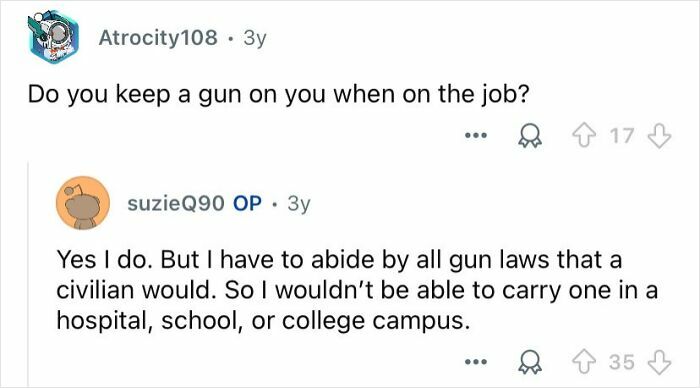
Task: Visit Atrocity108's profile via username
Action: click(x=158, y=38)
